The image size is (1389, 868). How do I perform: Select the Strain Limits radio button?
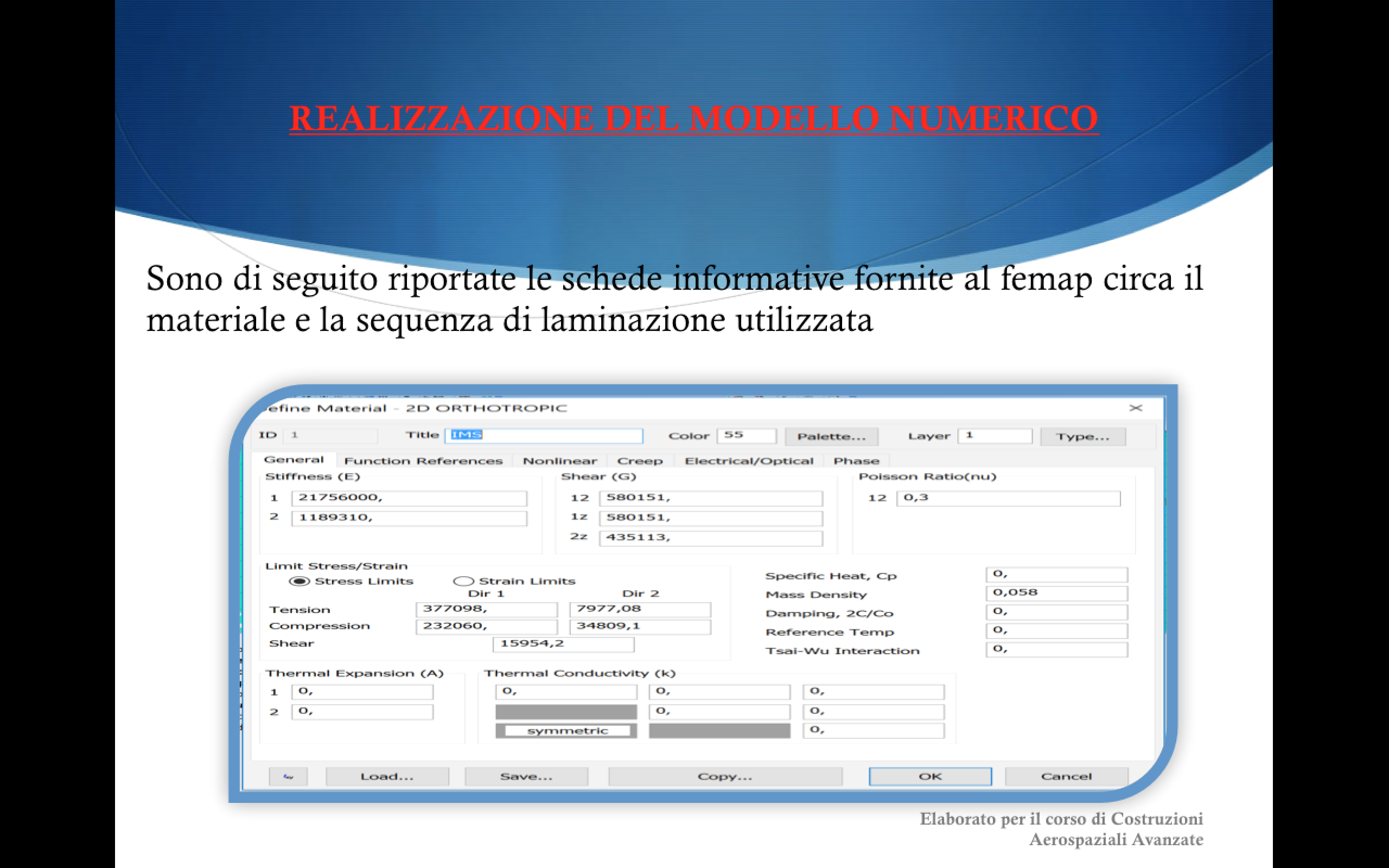point(463,582)
